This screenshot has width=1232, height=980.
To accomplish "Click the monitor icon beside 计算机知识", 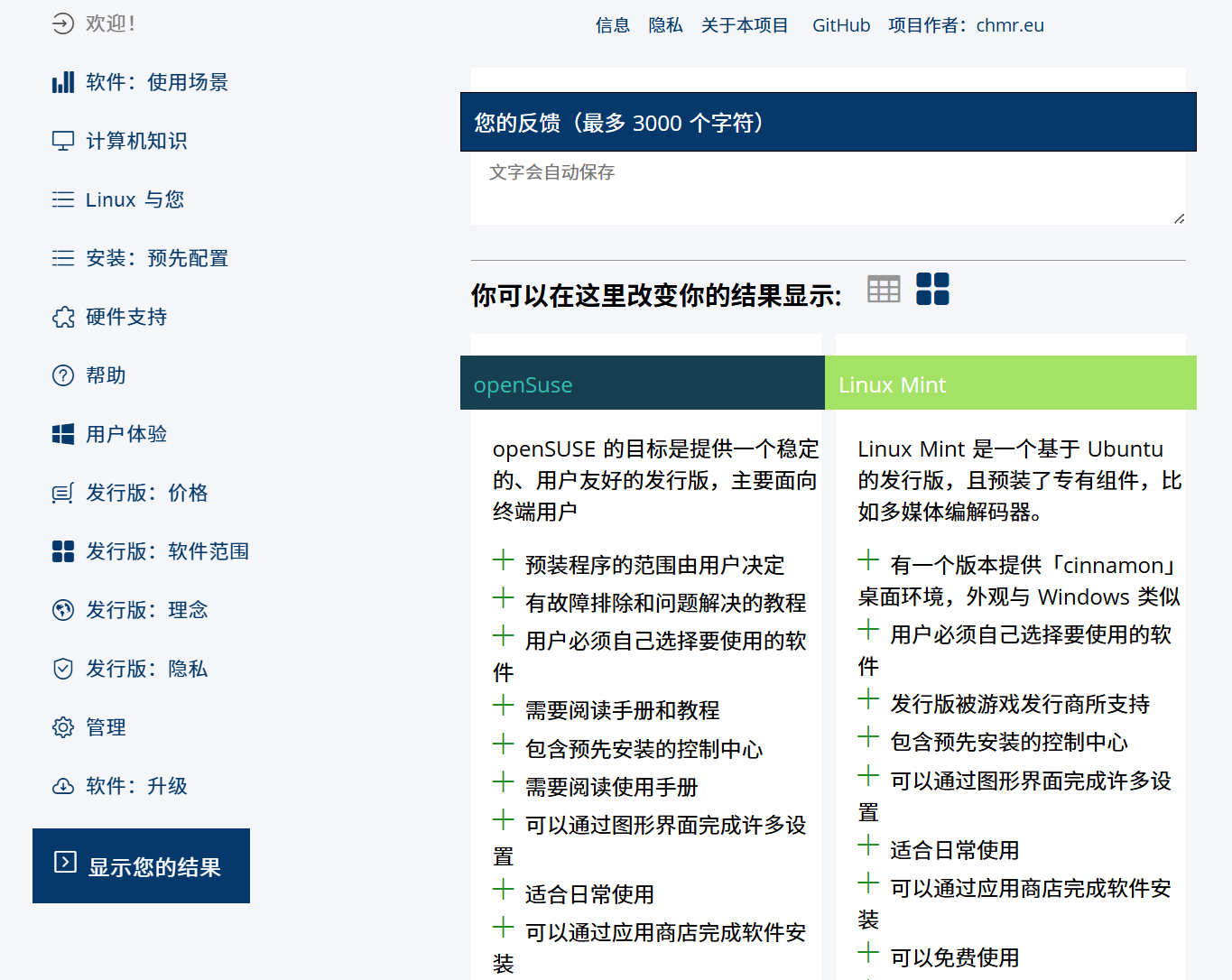I will click(x=63, y=141).
